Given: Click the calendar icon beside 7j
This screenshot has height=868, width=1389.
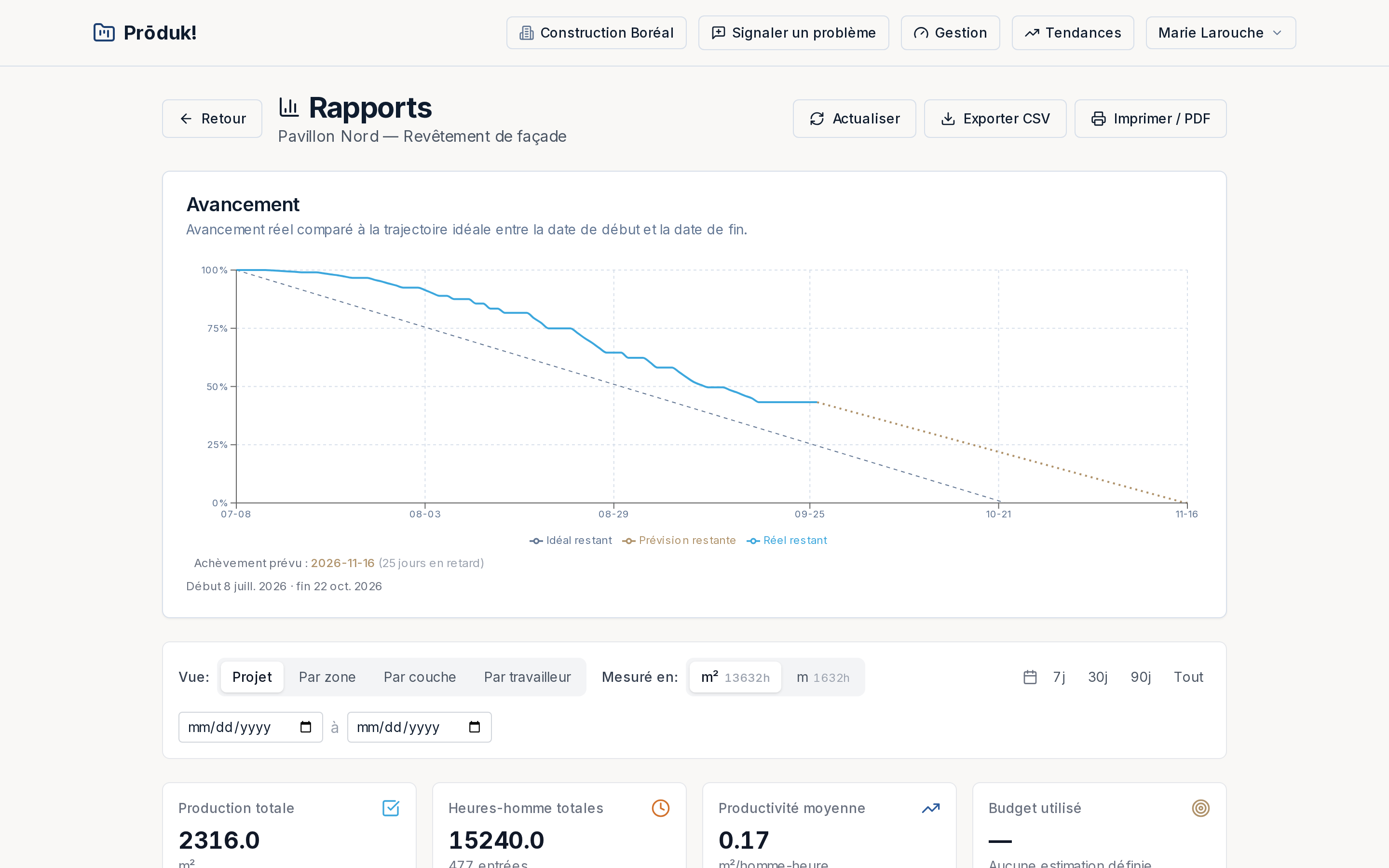Looking at the screenshot, I should (1030, 677).
